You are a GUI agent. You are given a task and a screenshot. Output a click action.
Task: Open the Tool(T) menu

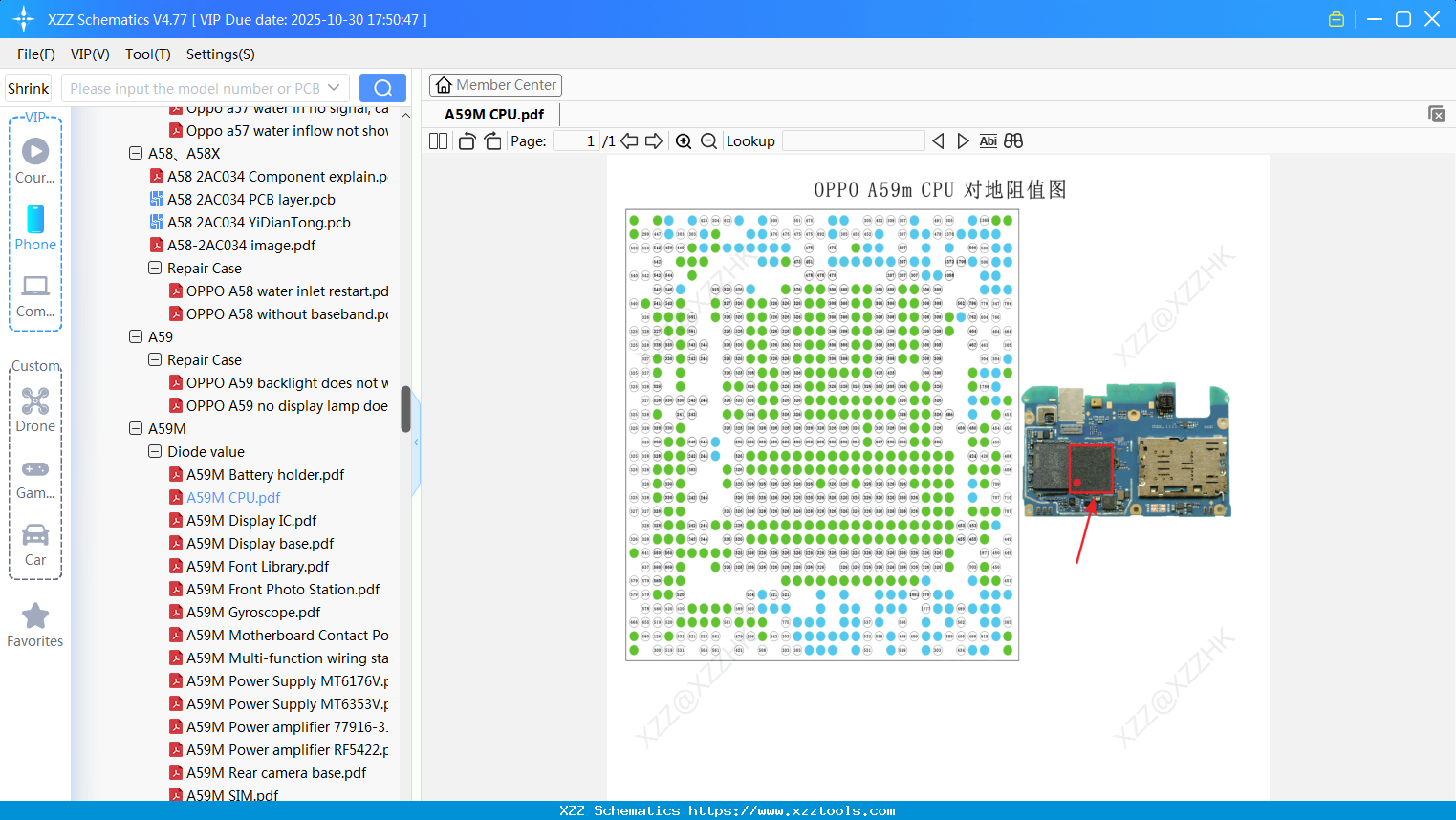[148, 54]
